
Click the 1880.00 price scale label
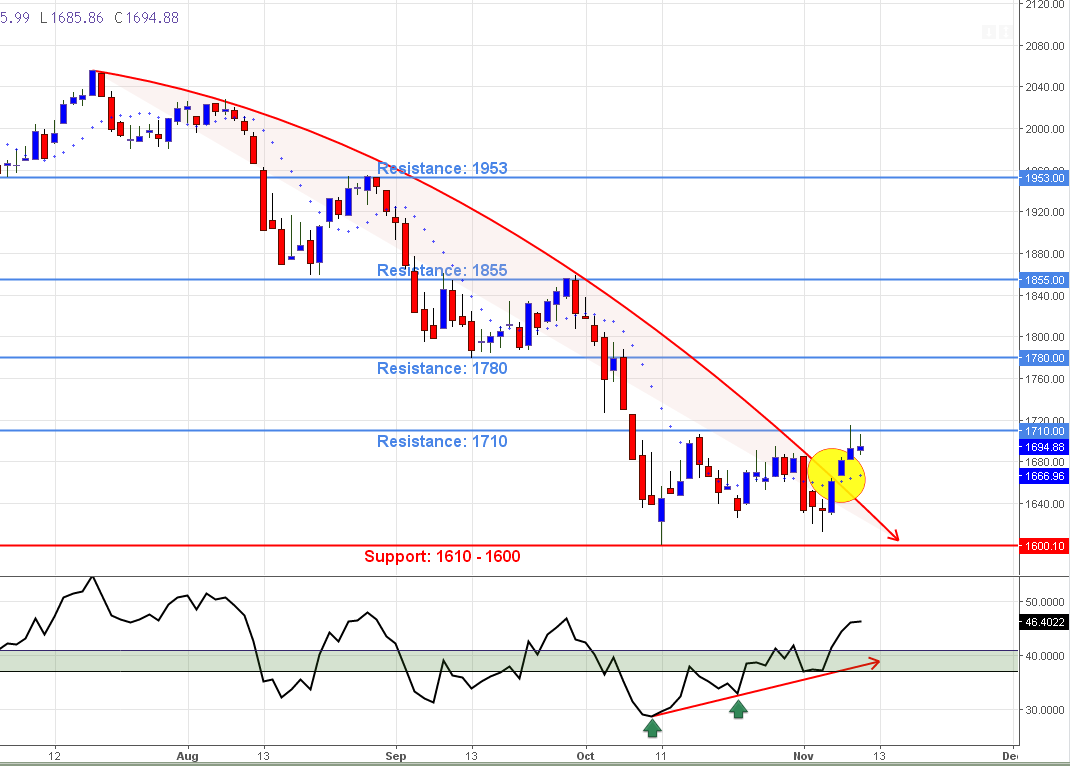1044,254
